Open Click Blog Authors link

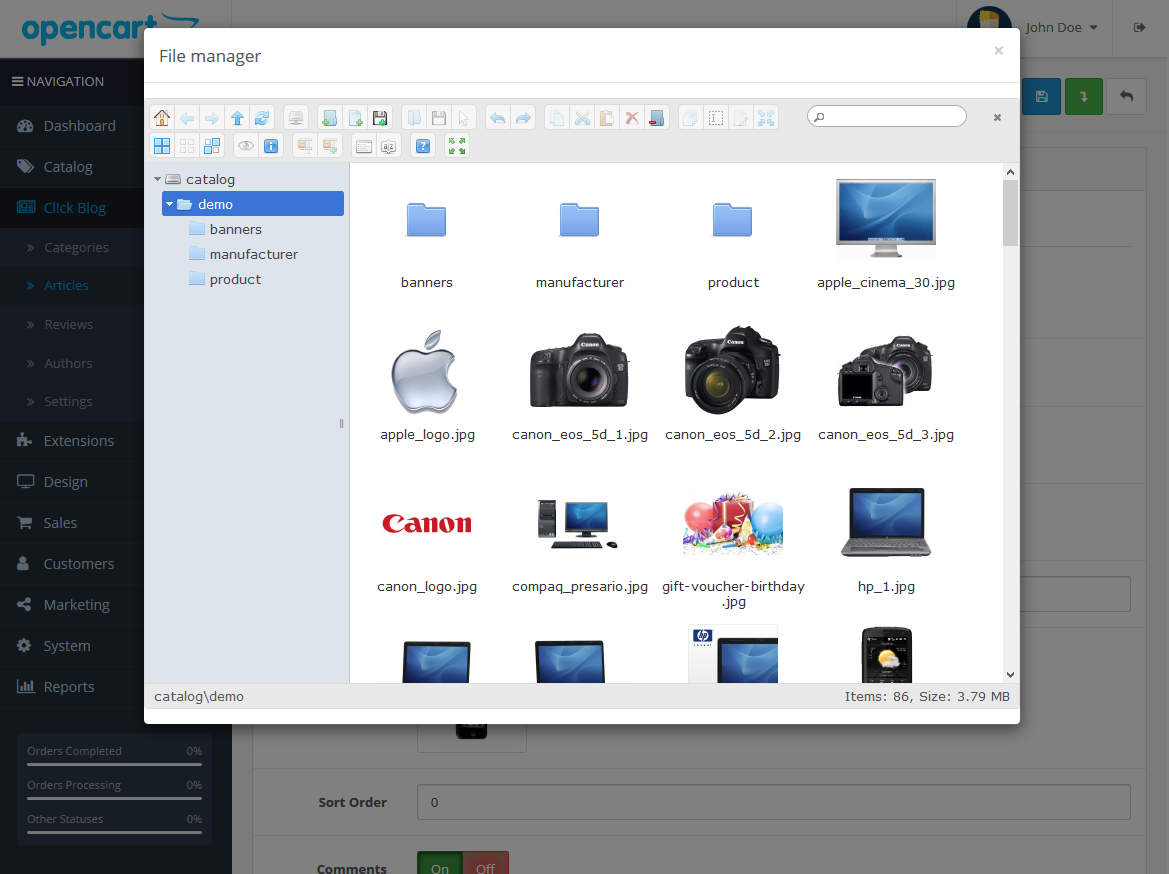coord(68,363)
